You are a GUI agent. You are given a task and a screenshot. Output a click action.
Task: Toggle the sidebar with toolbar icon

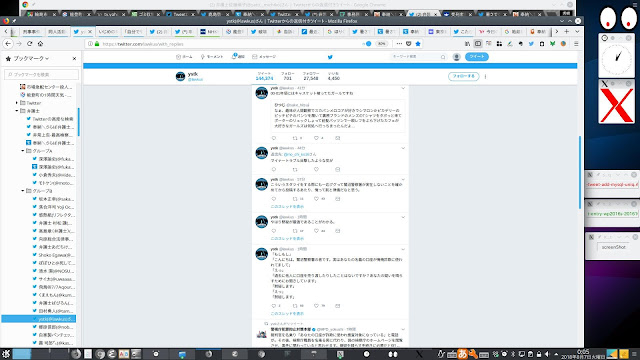coord(478,44)
